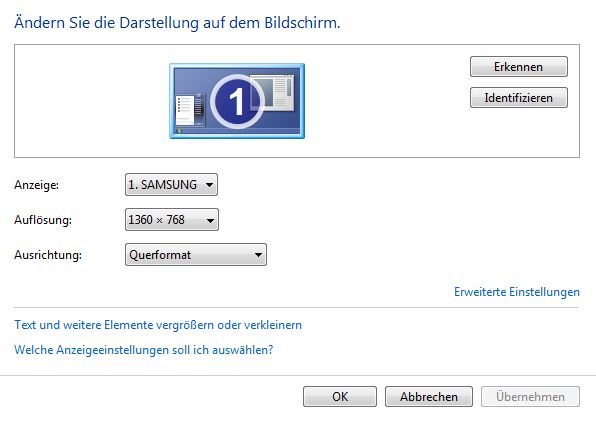Select the monitor 1 preview thumbnail
Viewport: 596px width, 424px height.
pyautogui.click(x=237, y=101)
